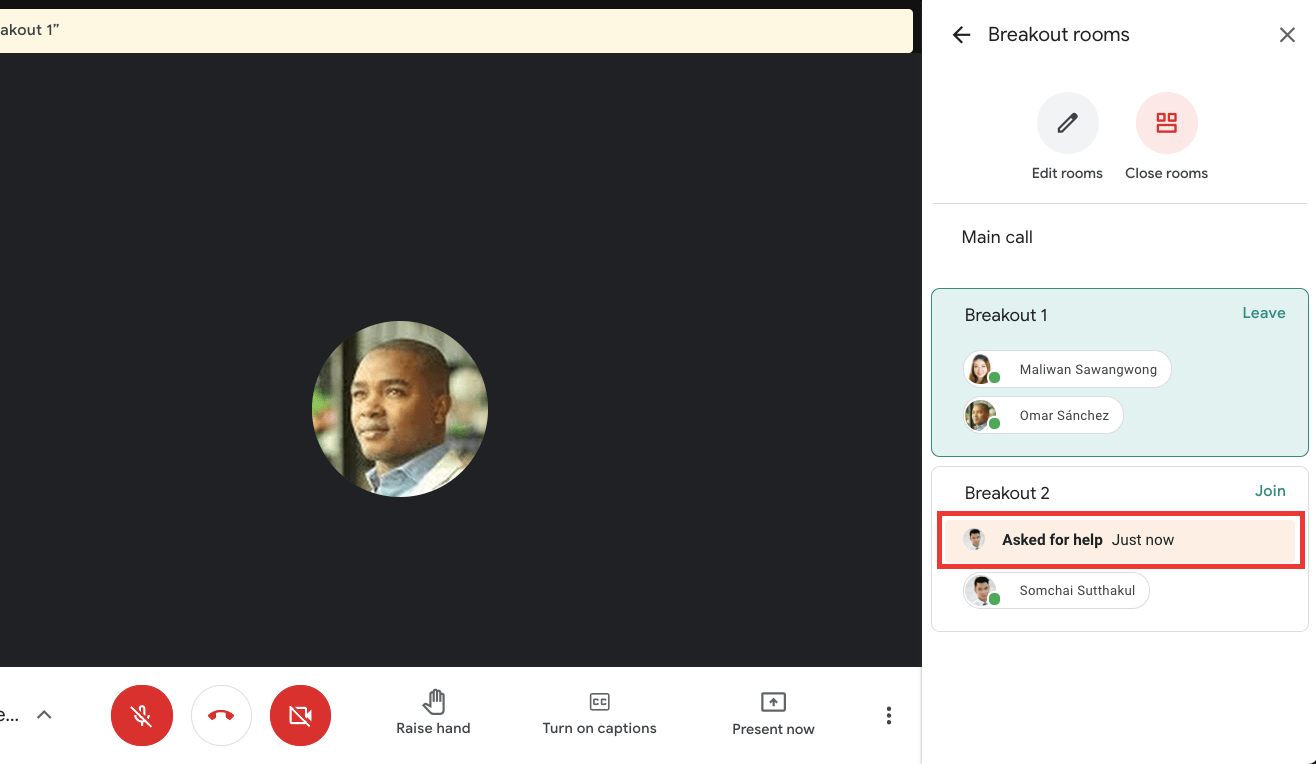The width and height of the screenshot is (1316, 764).
Task: Click the Turn on captions icon
Action: (599, 702)
